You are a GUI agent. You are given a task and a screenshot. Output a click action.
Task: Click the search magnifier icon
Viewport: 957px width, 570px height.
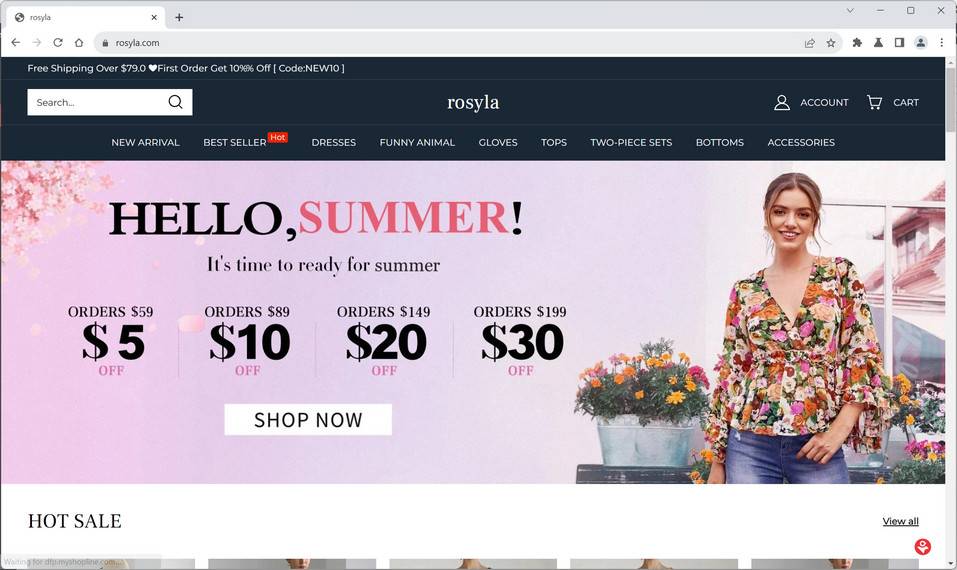(175, 102)
